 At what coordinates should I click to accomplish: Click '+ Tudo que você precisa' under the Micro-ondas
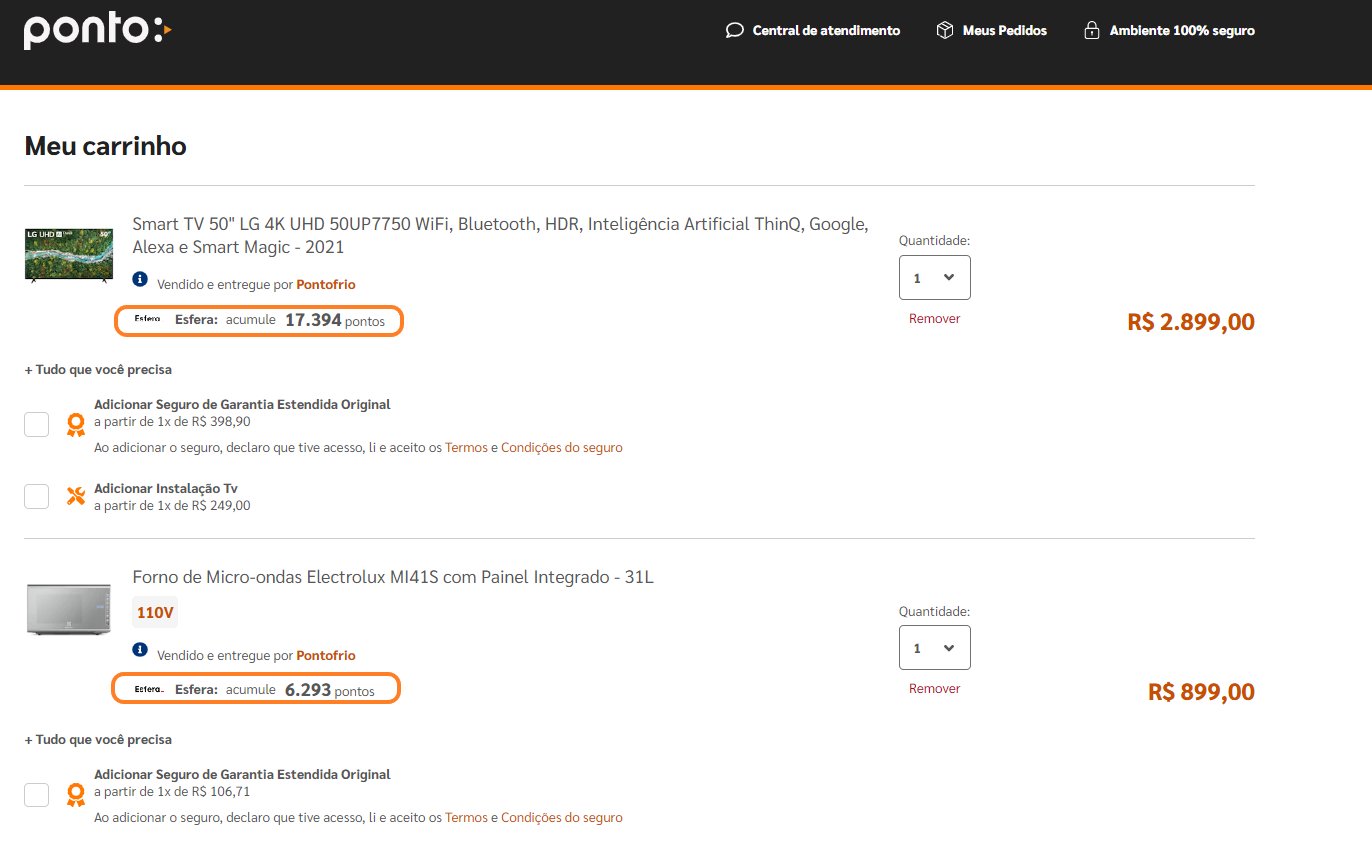click(x=98, y=740)
